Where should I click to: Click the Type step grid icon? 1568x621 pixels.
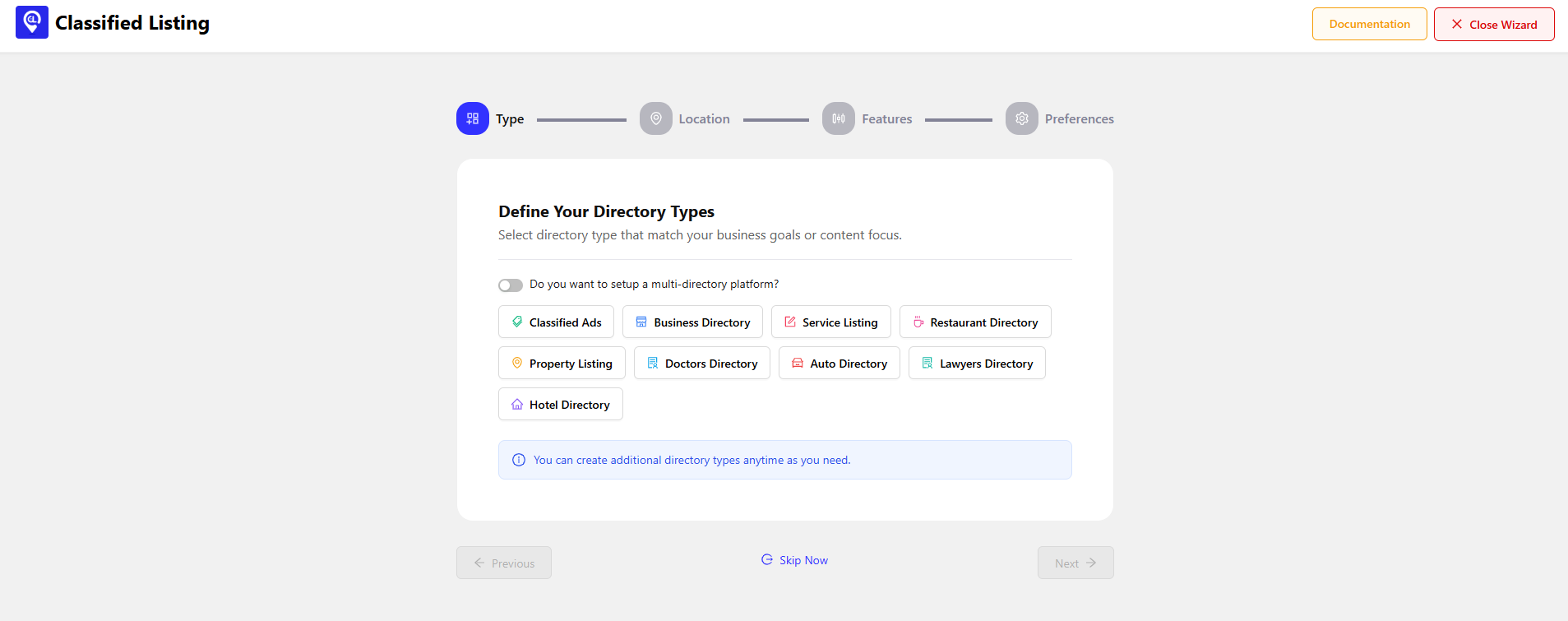(473, 118)
